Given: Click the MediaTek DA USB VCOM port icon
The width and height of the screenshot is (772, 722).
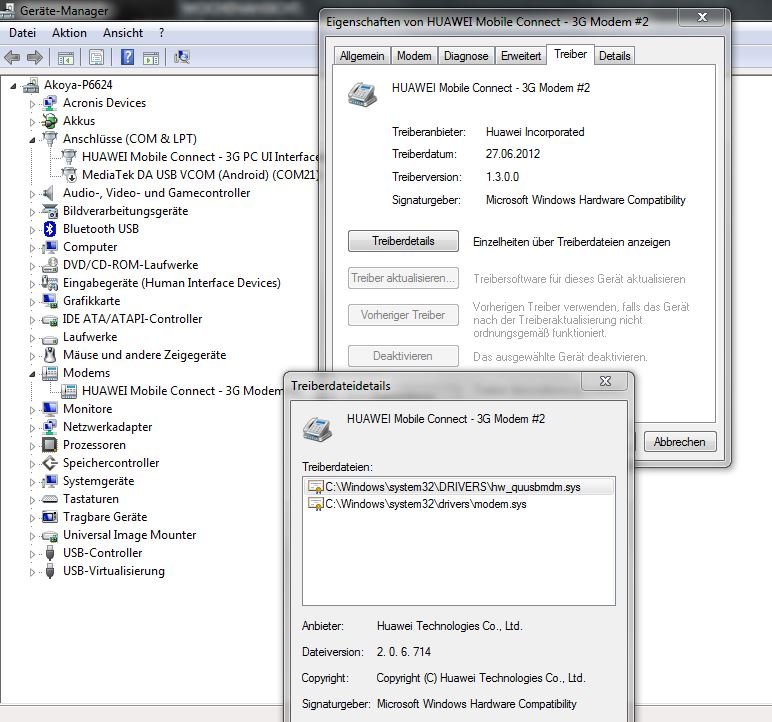Looking at the screenshot, I should coord(69,175).
